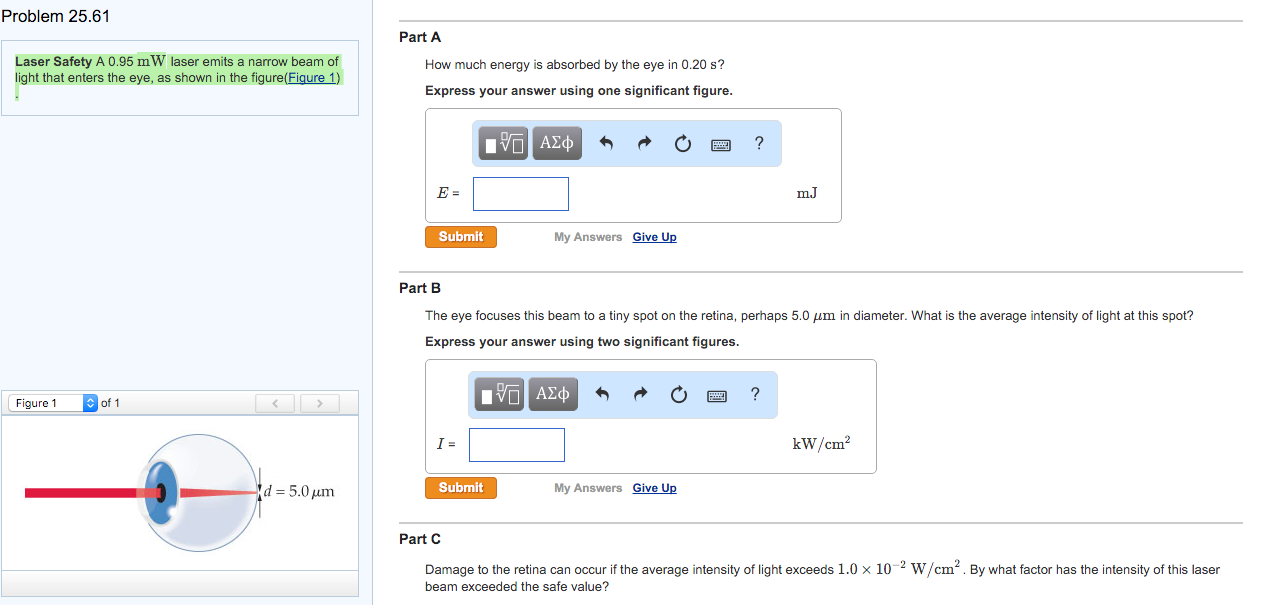Open Greek symbols menu in Part B
This screenshot has height=605, width=1268.
pyautogui.click(x=552, y=395)
